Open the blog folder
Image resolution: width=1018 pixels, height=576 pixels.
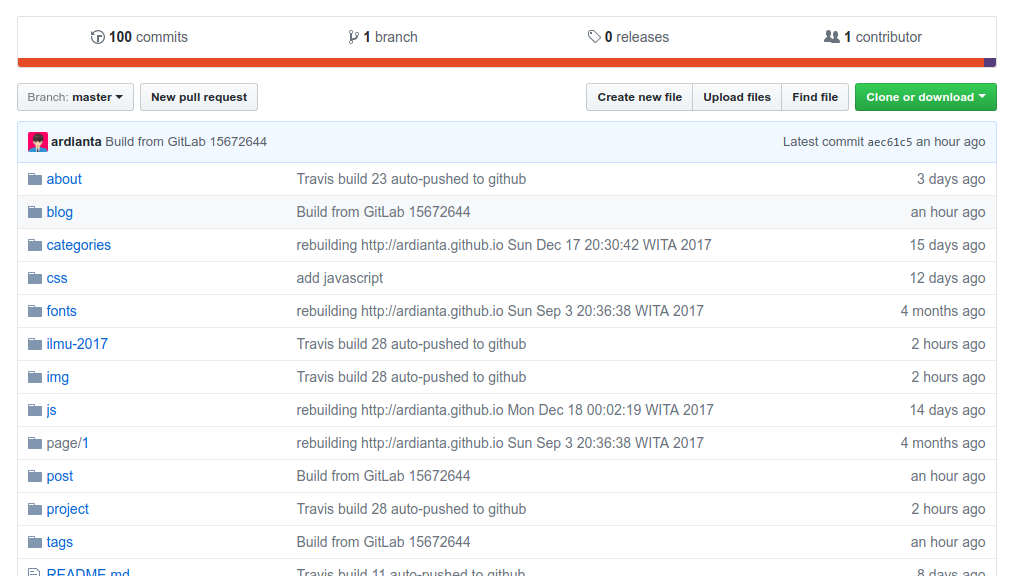(x=59, y=212)
